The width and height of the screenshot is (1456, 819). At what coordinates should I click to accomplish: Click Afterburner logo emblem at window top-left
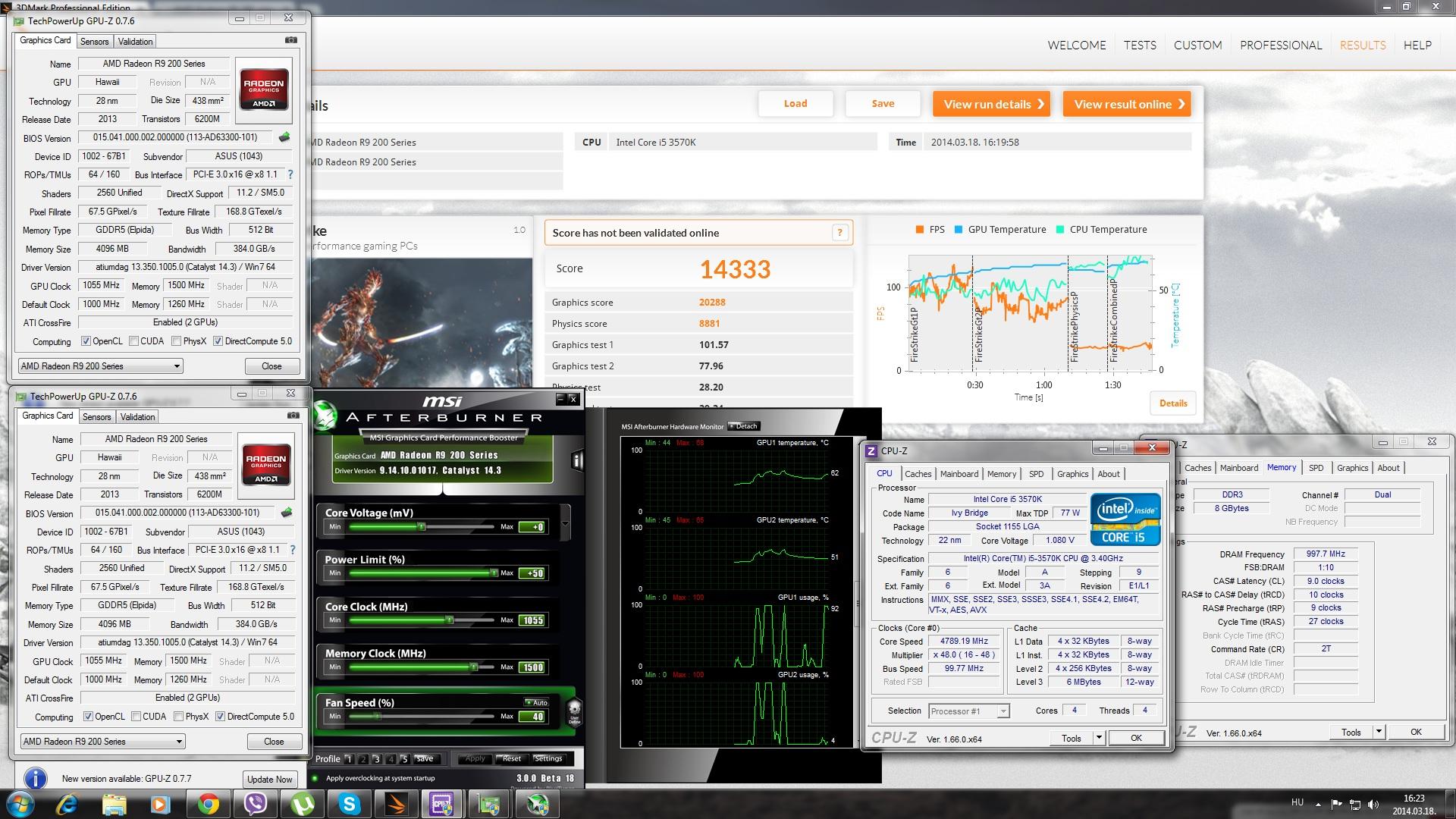click(325, 415)
